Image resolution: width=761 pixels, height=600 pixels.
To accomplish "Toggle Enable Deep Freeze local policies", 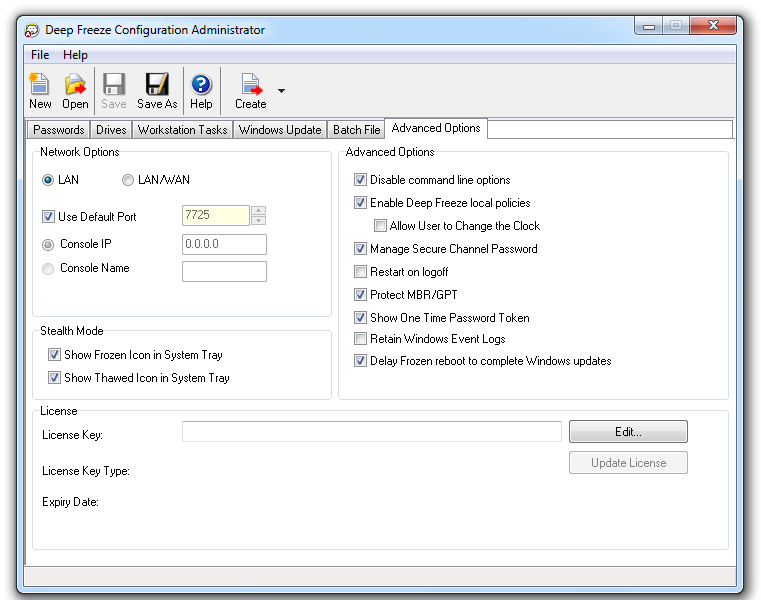I will pos(360,202).
